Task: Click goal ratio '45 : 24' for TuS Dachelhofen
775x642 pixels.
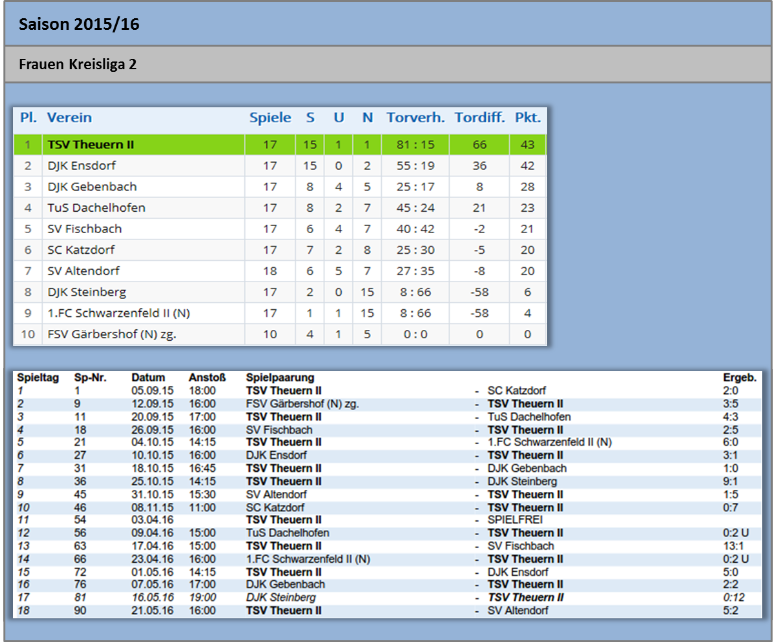Action: tap(415, 208)
